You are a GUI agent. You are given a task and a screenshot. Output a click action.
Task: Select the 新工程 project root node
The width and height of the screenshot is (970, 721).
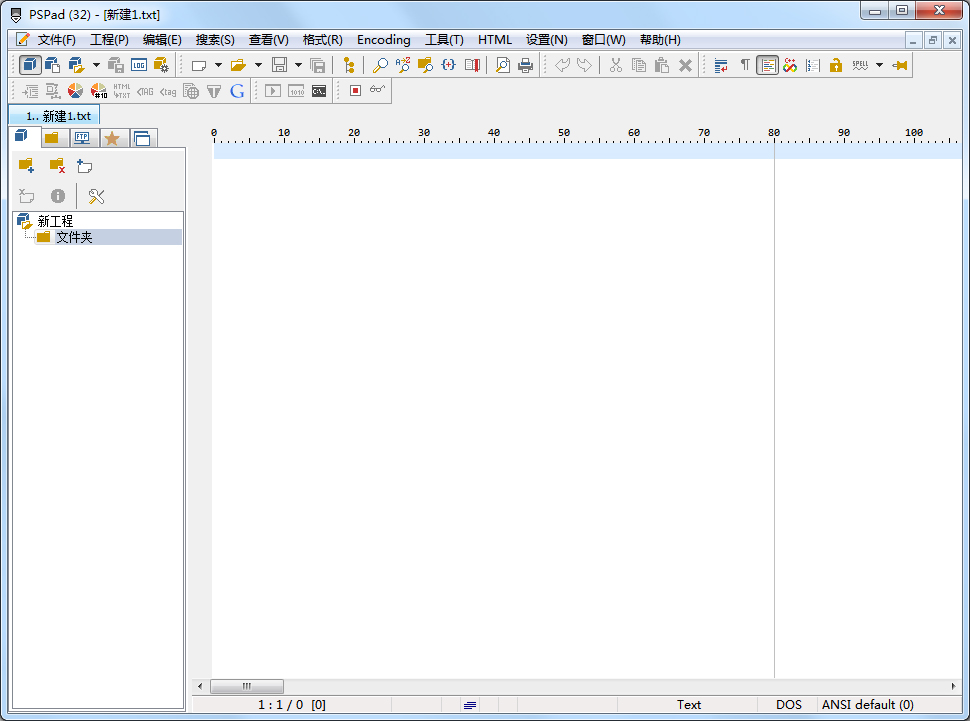(x=55, y=221)
